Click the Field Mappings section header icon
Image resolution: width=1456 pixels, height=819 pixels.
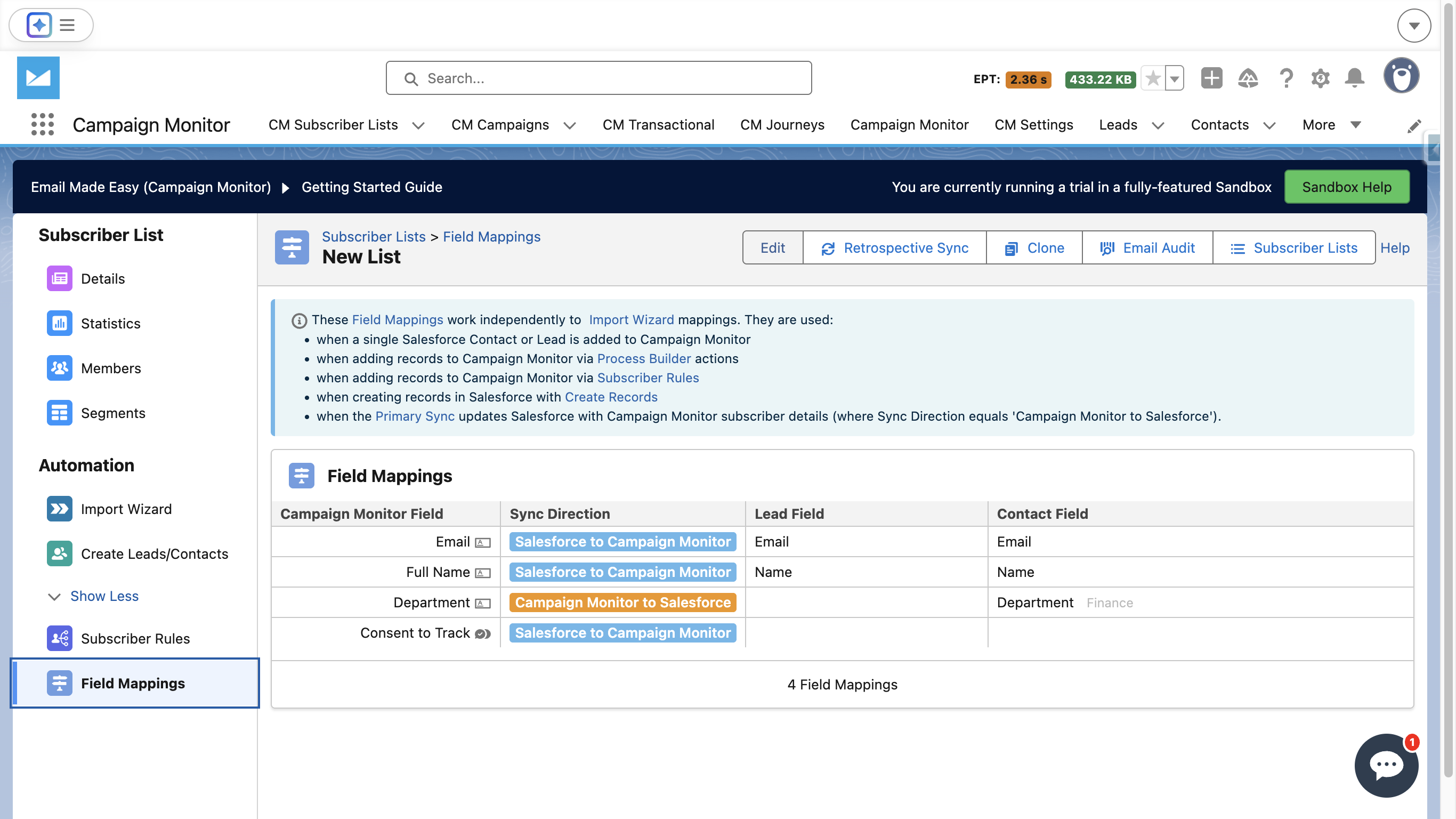click(301, 475)
